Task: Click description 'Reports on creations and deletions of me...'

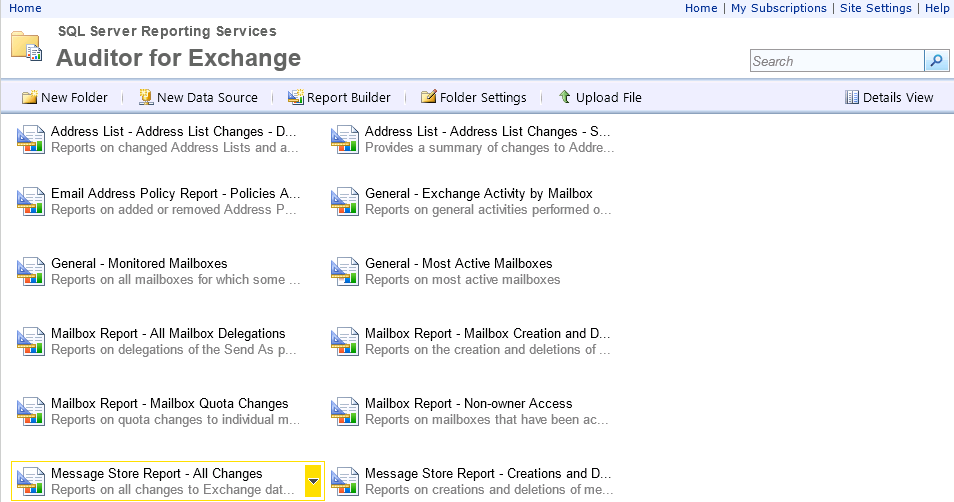Action: pyautogui.click(x=489, y=490)
